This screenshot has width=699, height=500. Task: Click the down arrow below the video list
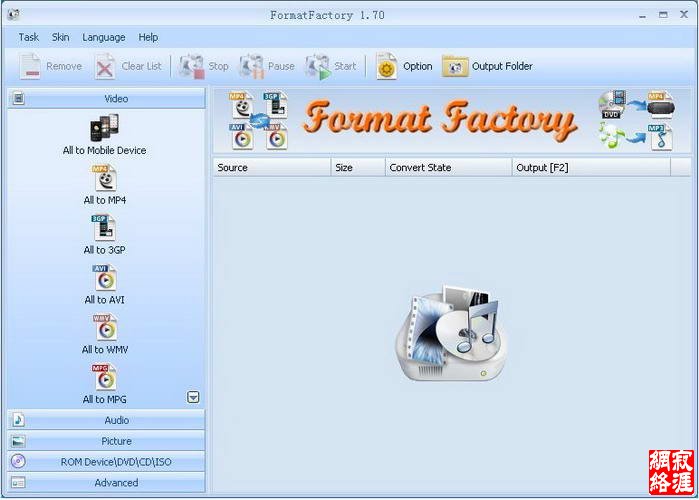[193, 397]
